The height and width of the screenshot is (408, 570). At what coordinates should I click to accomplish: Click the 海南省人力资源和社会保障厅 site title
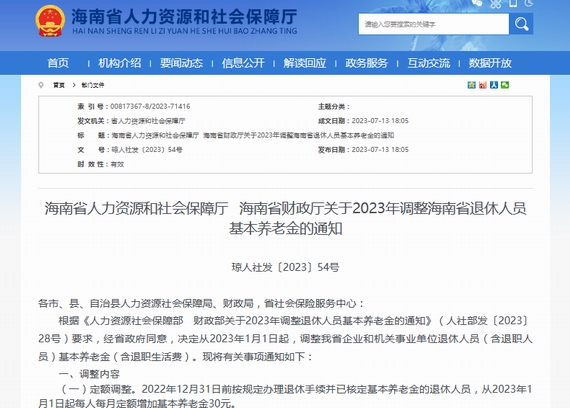[x=184, y=17]
